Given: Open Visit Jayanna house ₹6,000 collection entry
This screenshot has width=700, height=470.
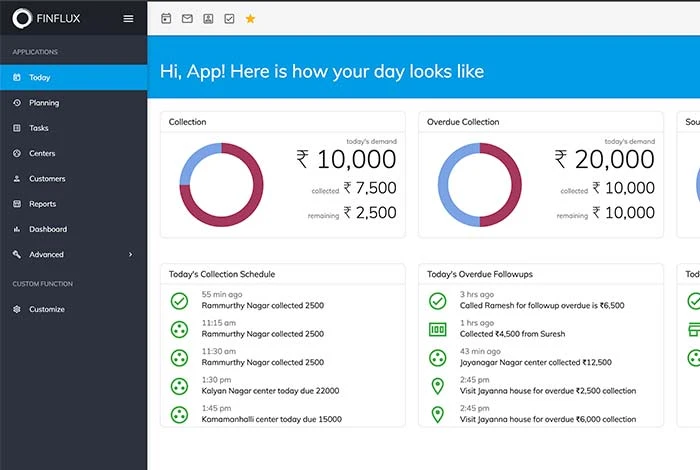Looking at the screenshot, I should (548, 419).
